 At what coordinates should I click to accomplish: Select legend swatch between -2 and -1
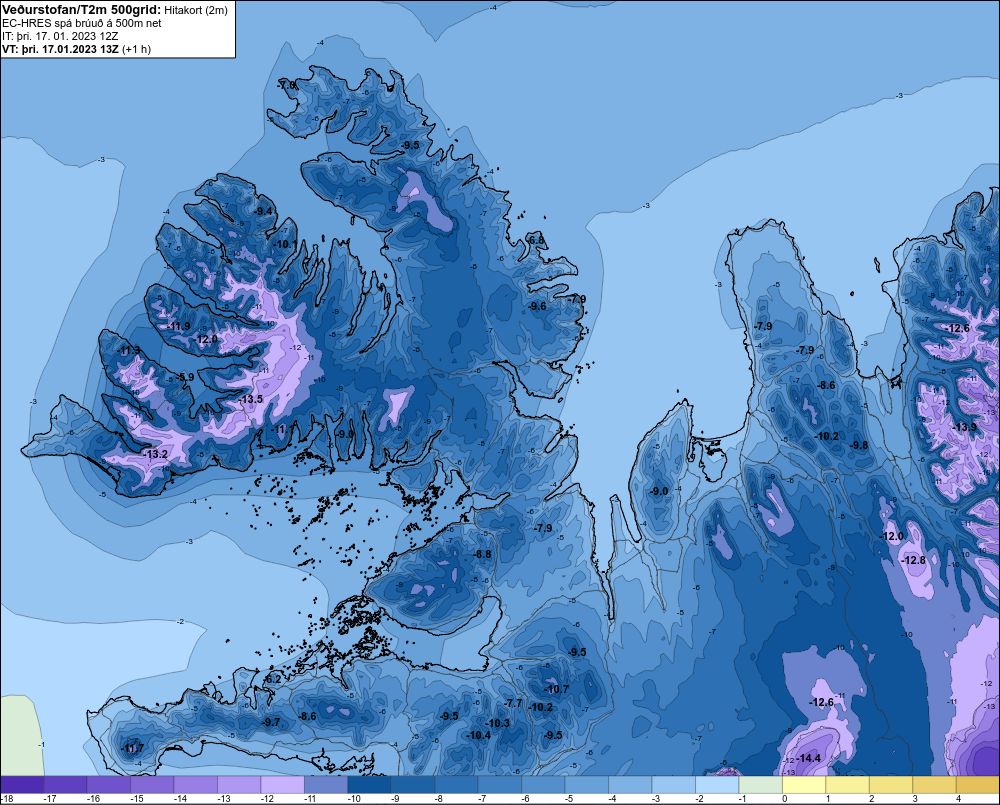[x=716, y=784]
